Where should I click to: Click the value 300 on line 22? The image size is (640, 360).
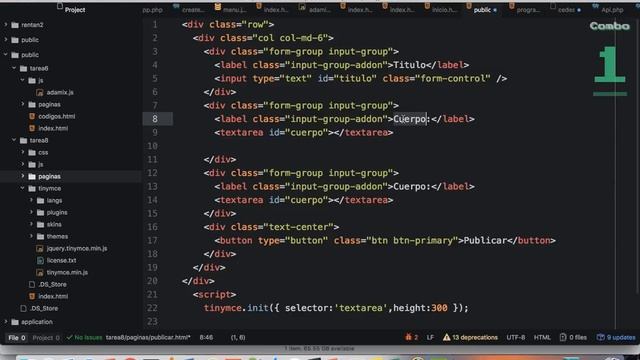click(439, 308)
